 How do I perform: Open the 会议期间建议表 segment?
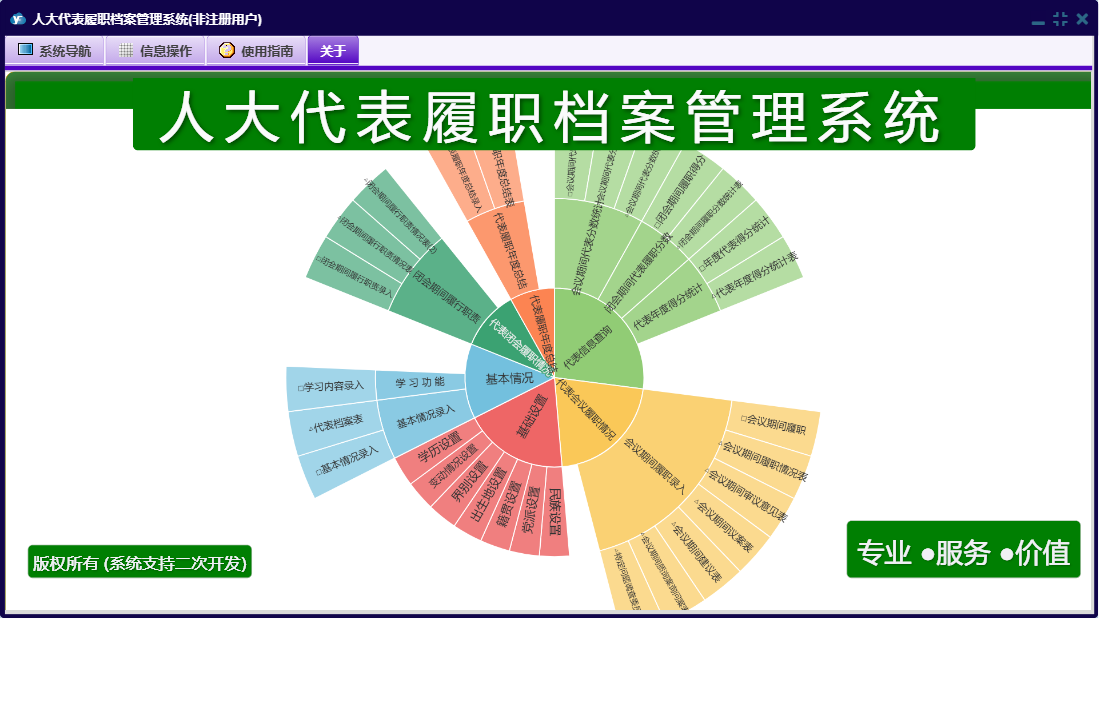tap(697, 553)
